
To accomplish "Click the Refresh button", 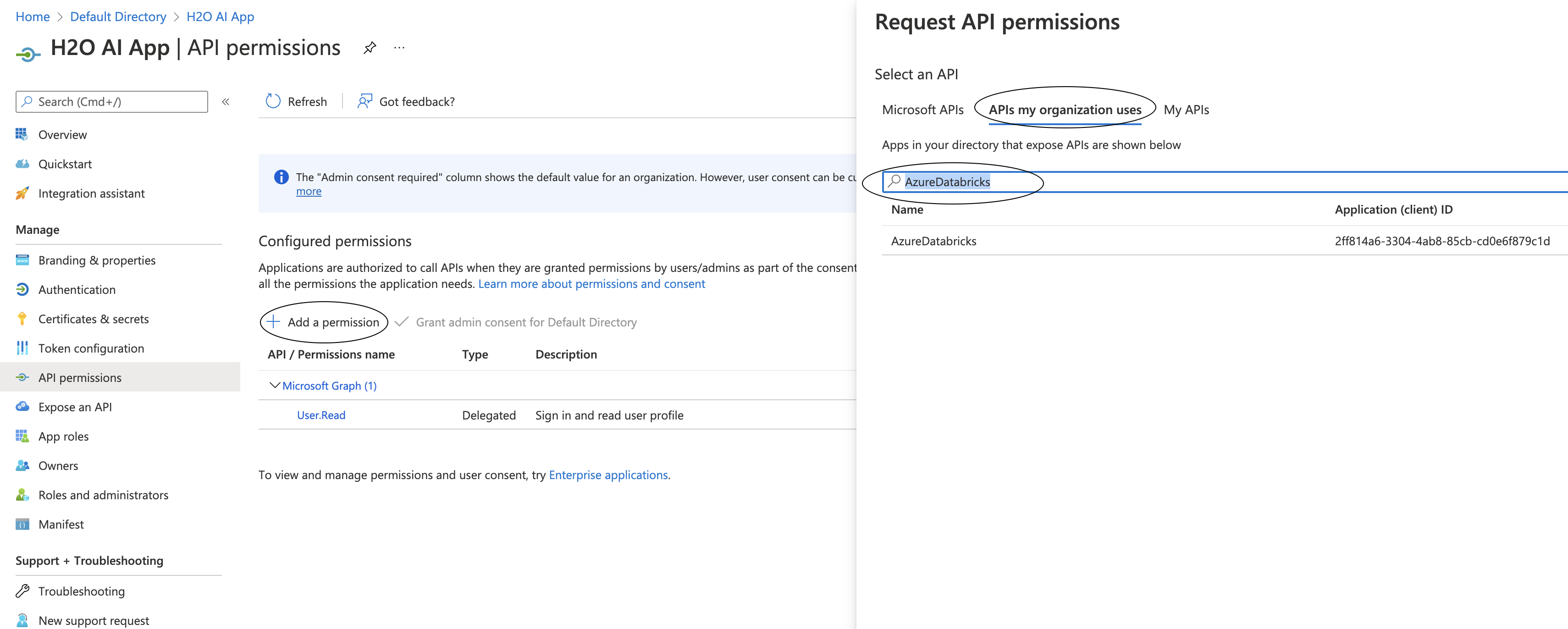I will [x=297, y=101].
